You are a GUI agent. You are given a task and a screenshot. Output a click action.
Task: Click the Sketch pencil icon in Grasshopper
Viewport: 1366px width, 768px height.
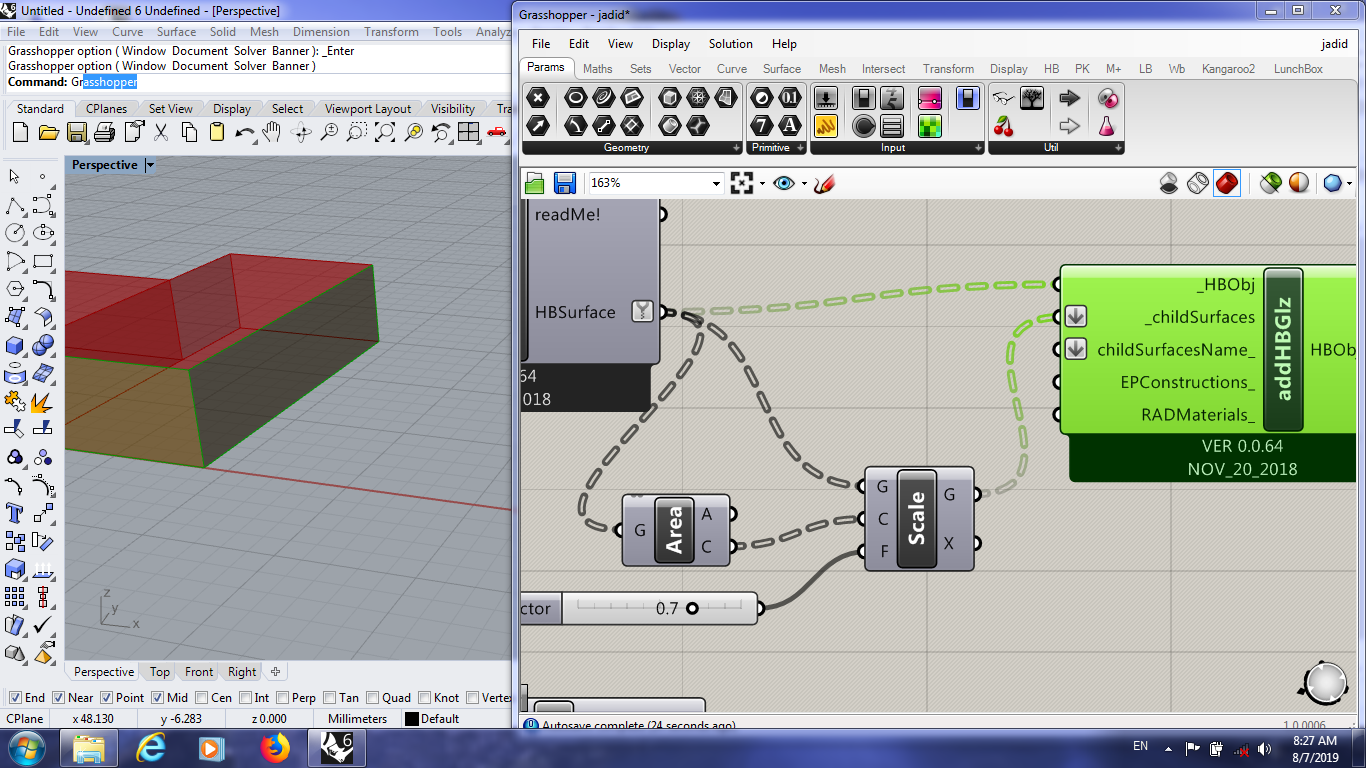click(x=824, y=183)
